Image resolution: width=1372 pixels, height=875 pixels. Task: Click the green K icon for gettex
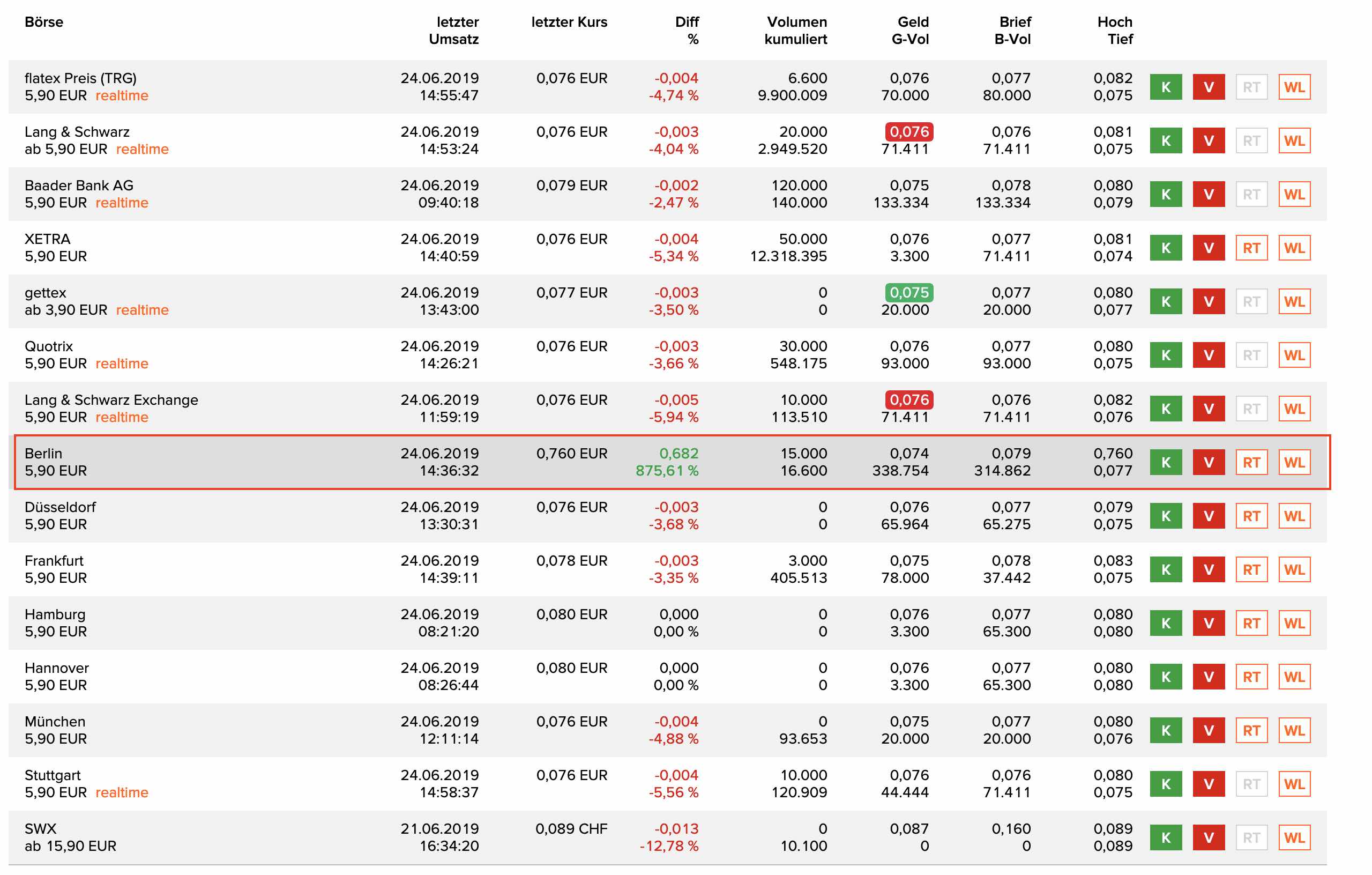pyautogui.click(x=1166, y=301)
